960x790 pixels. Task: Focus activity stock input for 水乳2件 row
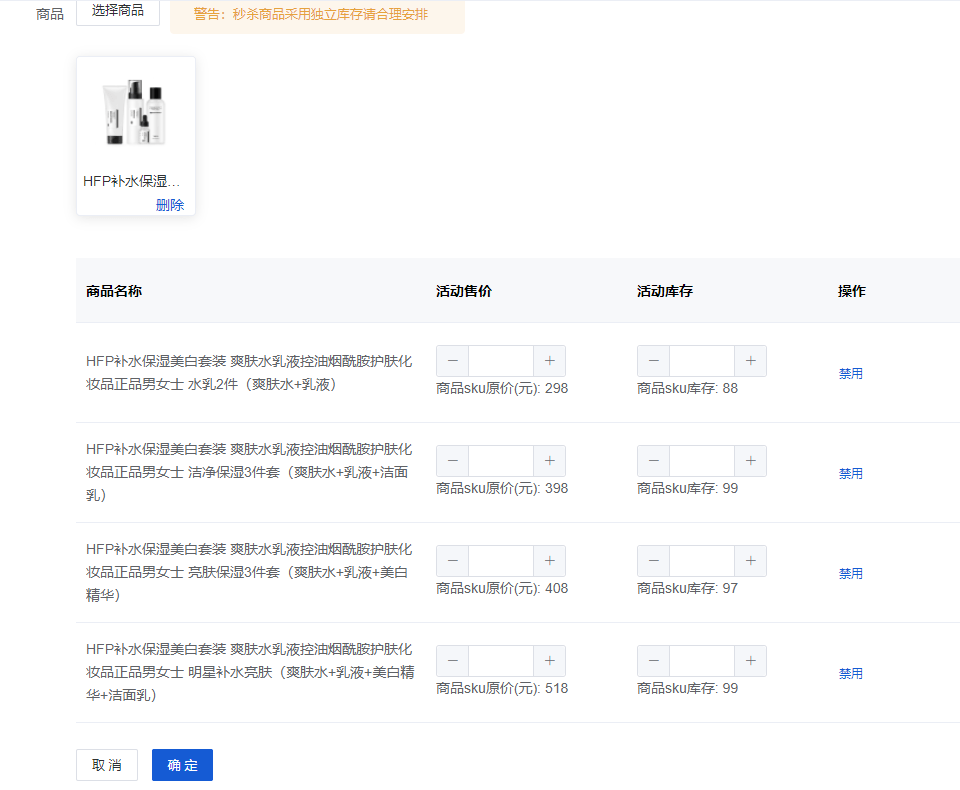pos(702,361)
